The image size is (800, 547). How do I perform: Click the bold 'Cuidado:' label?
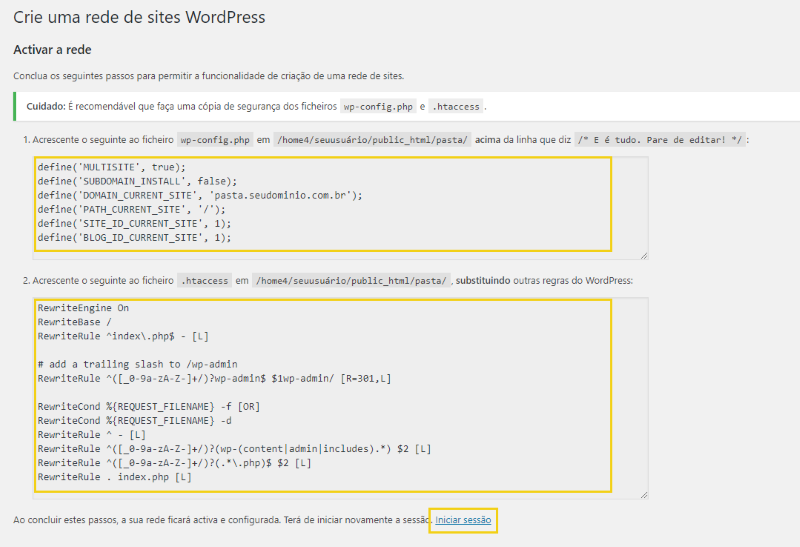(46, 106)
